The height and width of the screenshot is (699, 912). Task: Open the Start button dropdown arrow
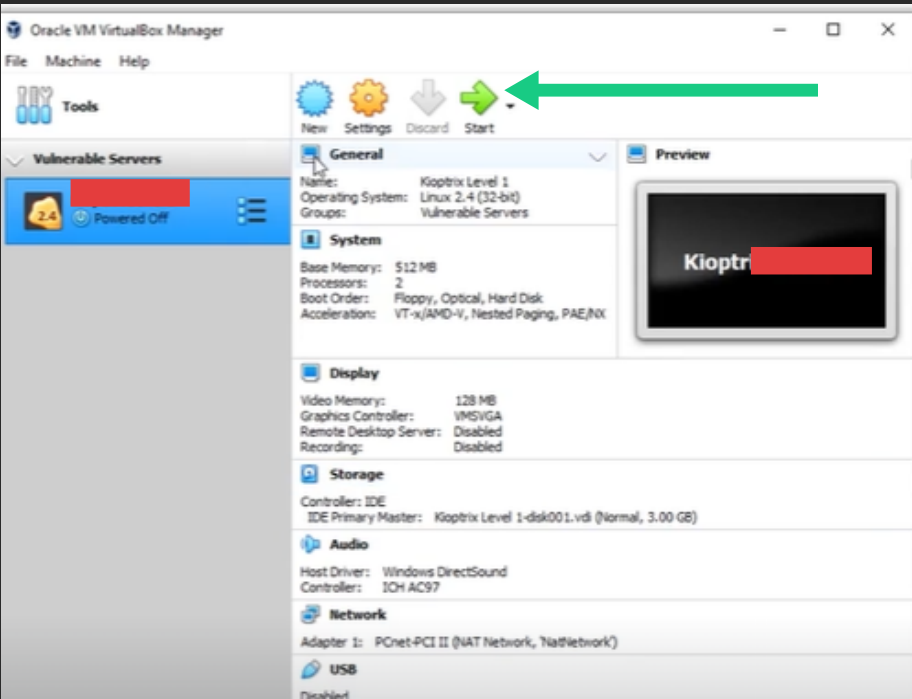point(510,106)
